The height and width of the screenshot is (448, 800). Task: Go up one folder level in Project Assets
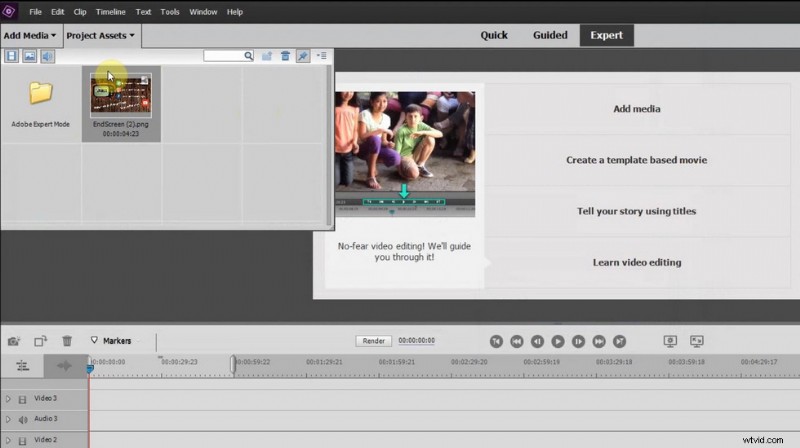point(267,56)
